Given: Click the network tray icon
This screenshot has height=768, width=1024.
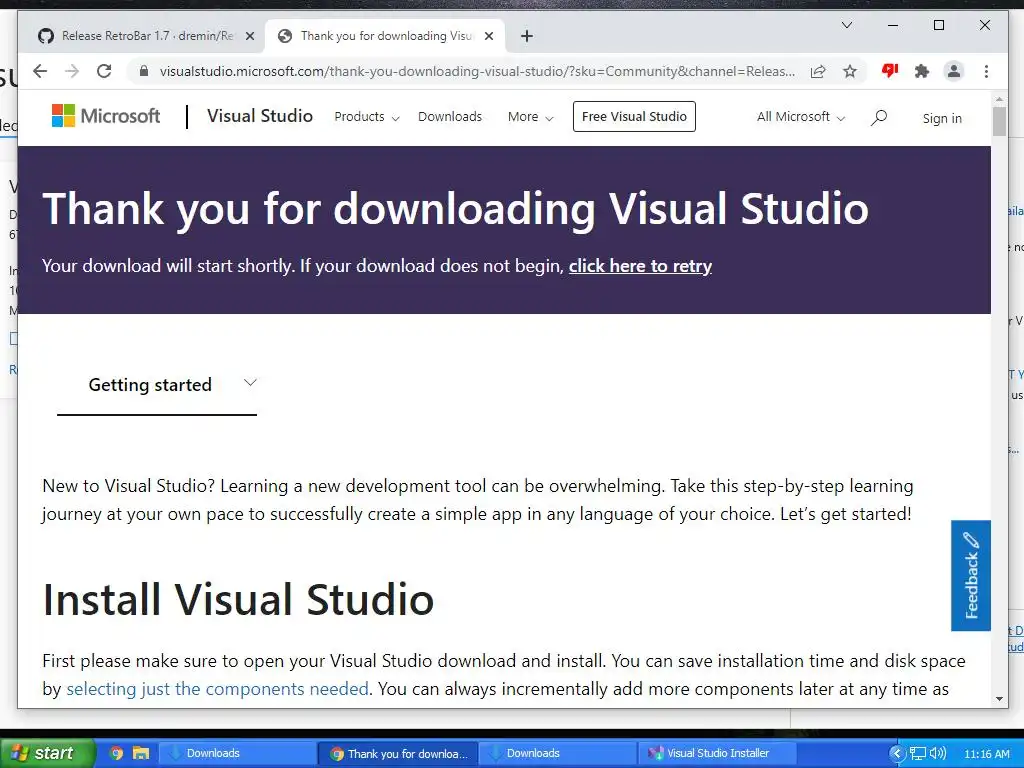Looking at the screenshot, I should tap(918, 754).
